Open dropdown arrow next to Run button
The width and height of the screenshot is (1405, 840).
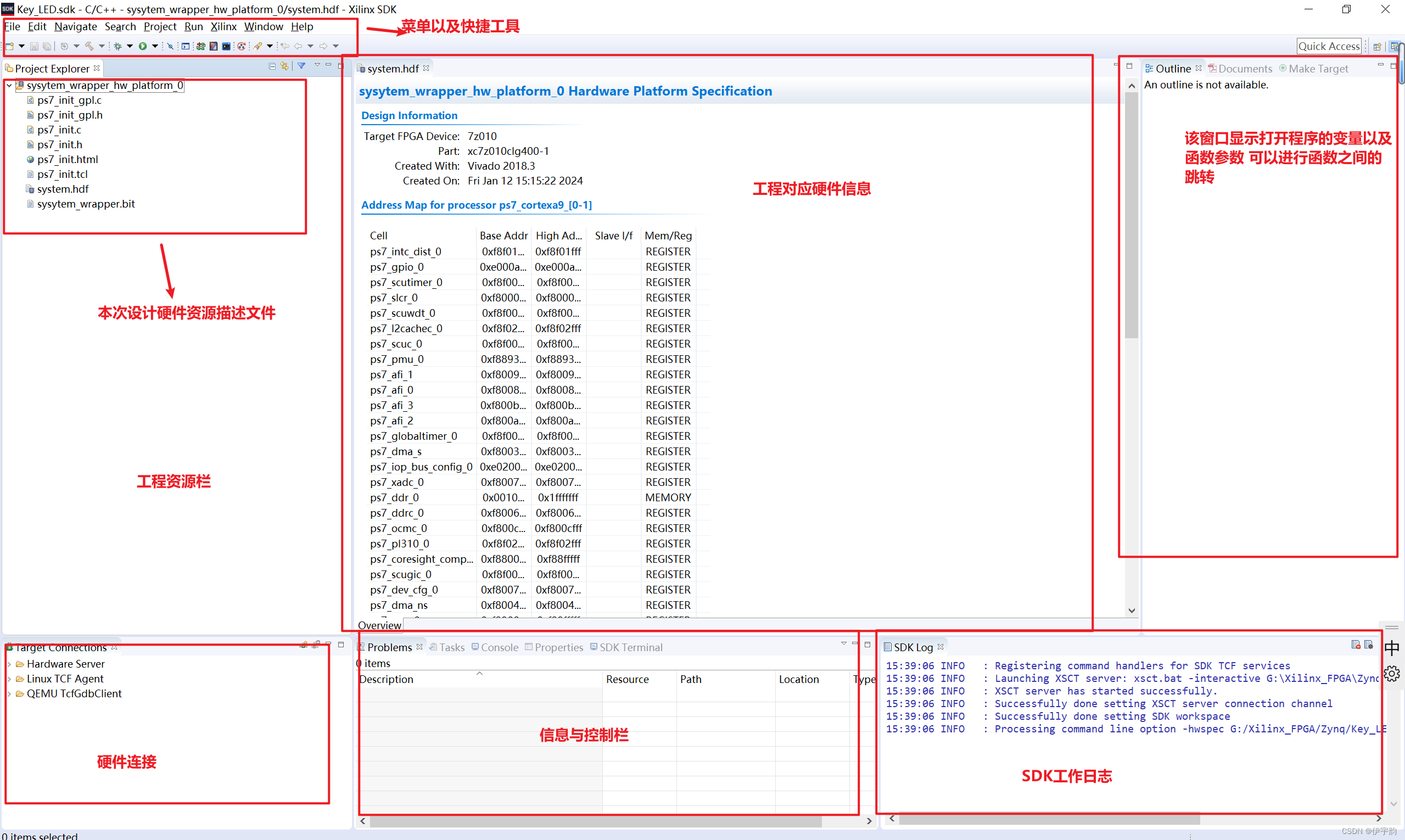pos(155,46)
